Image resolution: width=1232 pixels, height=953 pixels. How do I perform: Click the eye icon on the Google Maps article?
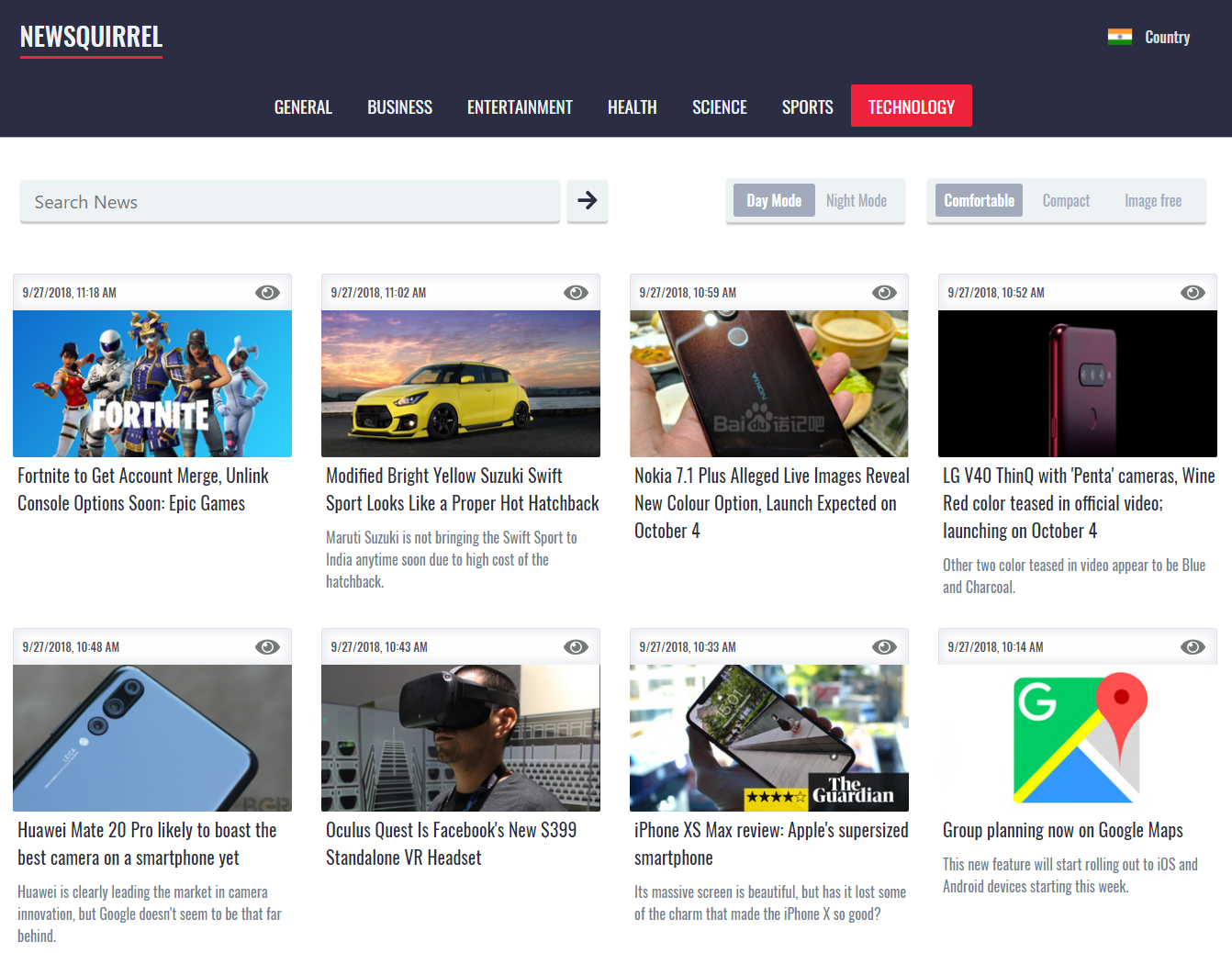coord(1193,647)
